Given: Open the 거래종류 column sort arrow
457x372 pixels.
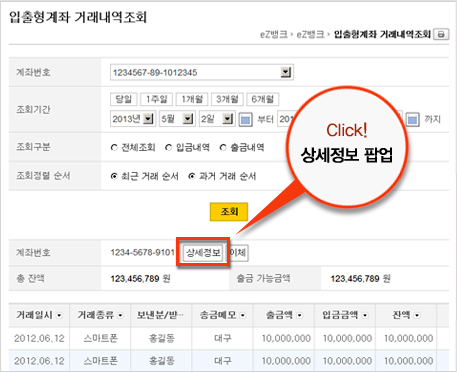Looking at the screenshot, I should tap(120, 315).
